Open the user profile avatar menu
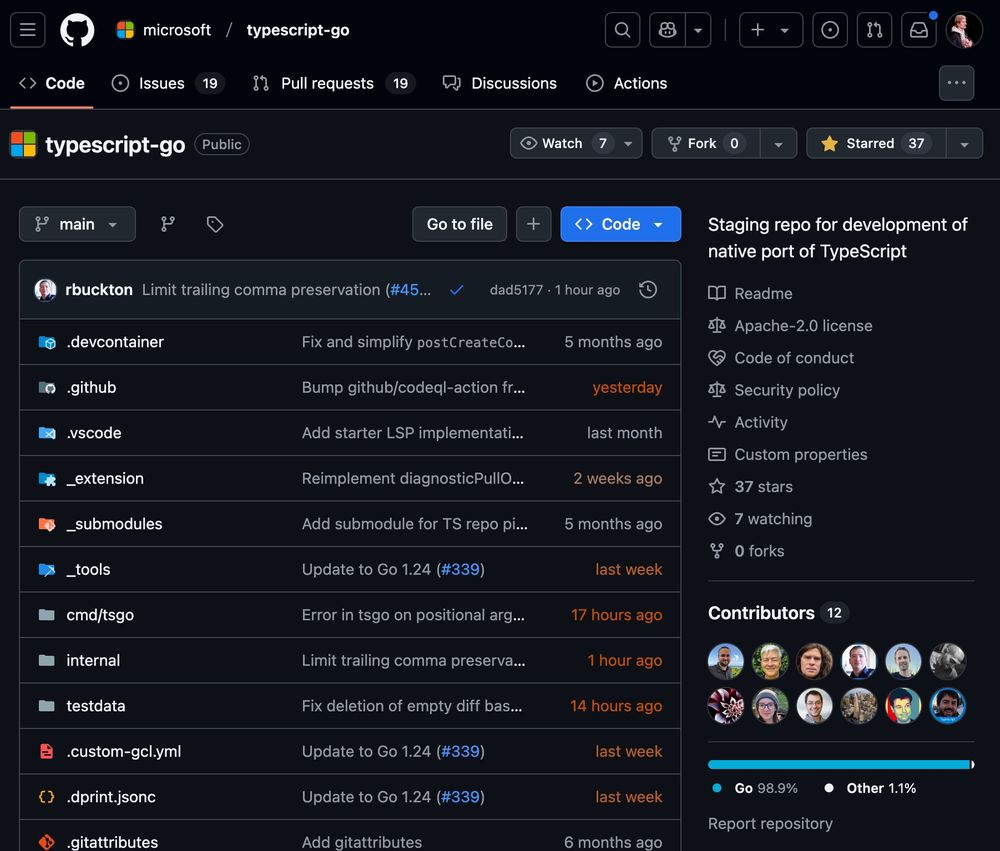Image resolution: width=1000 pixels, height=851 pixels. pyautogui.click(x=964, y=30)
